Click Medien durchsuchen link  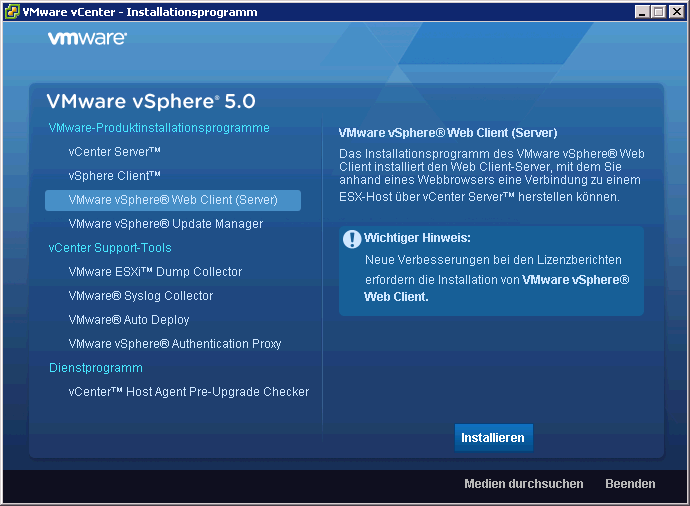point(523,484)
